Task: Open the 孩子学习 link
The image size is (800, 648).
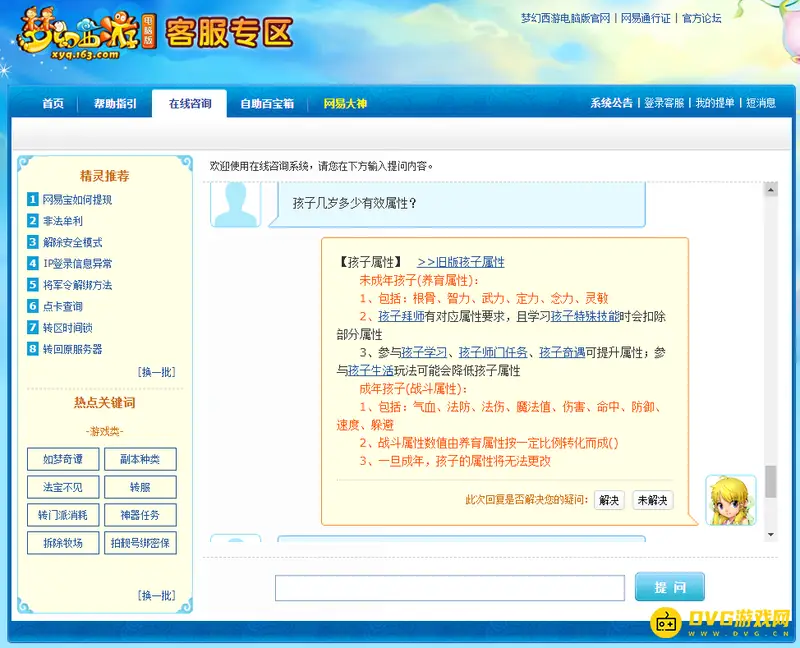Action: pos(424,353)
